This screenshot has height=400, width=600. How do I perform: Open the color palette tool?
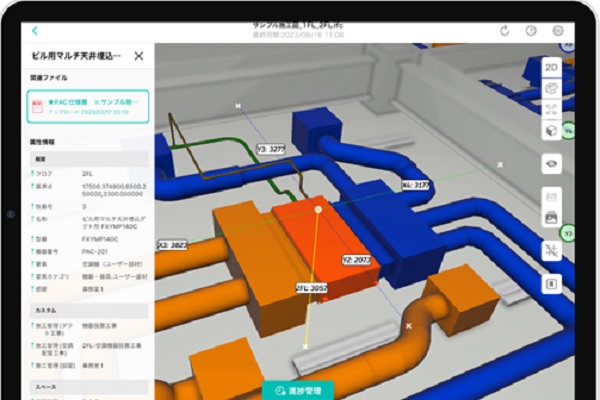coord(550,89)
